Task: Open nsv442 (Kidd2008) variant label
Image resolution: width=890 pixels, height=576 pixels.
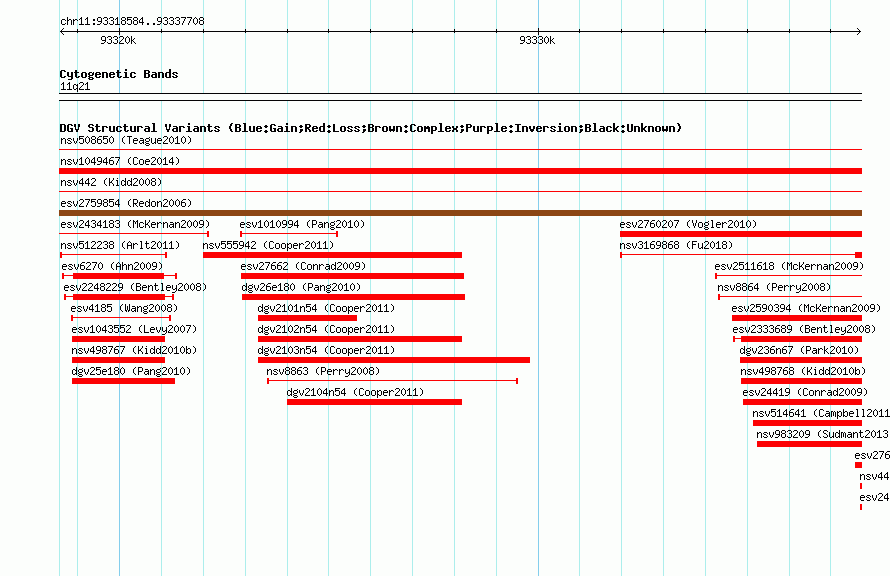Action: (111, 182)
